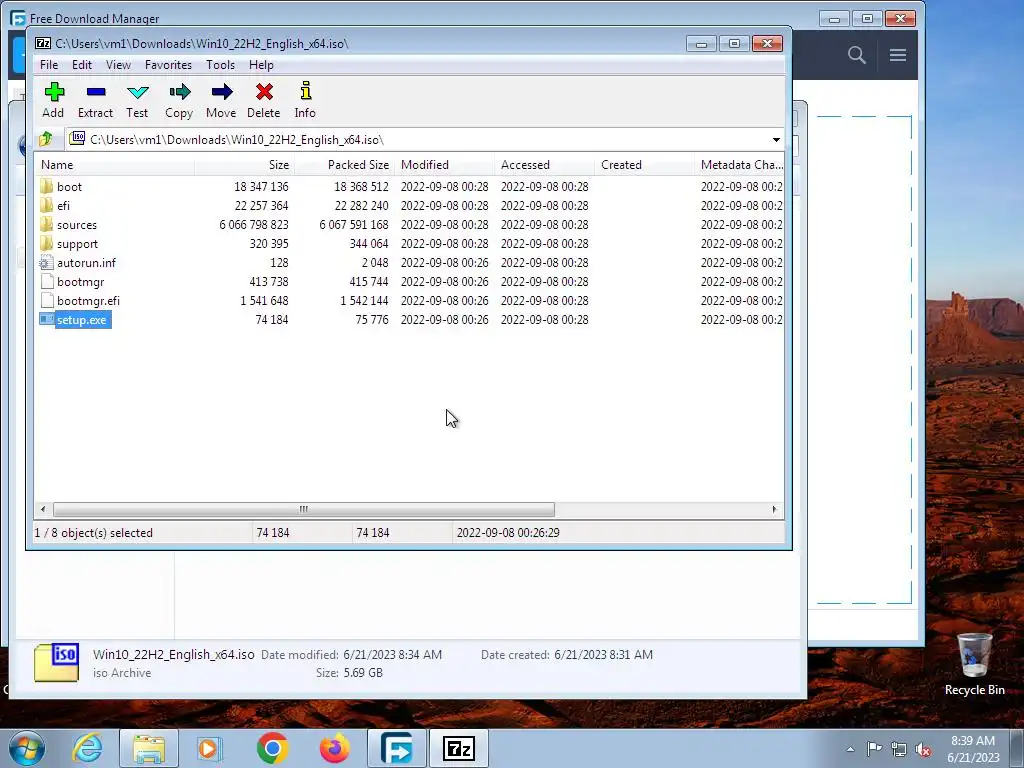Open the Edit menu in 7-Zip
The height and width of the screenshot is (768, 1024).
[82, 65]
